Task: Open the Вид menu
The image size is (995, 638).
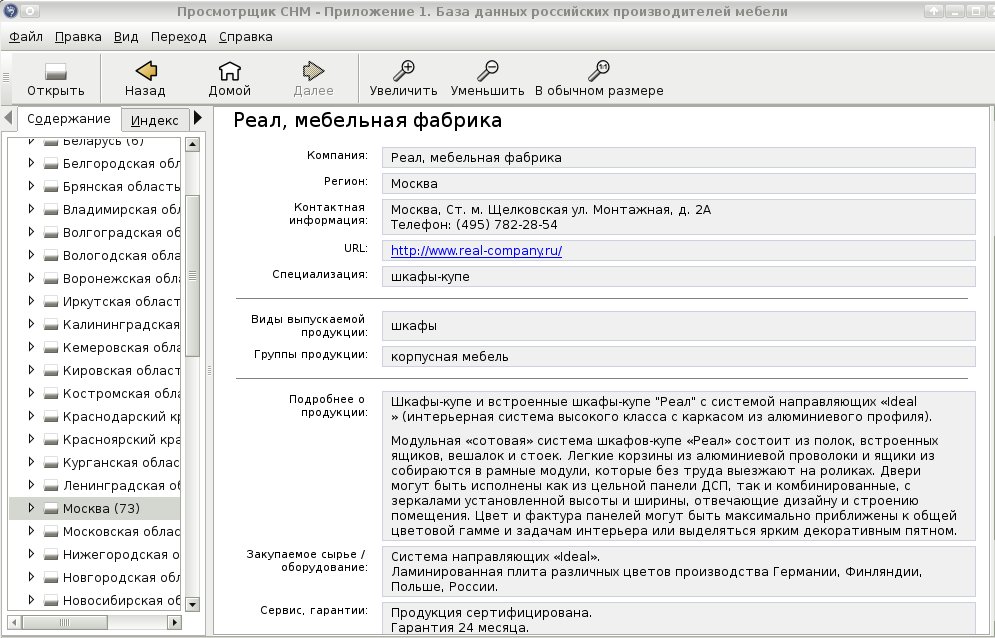Action: (x=126, y=37)
